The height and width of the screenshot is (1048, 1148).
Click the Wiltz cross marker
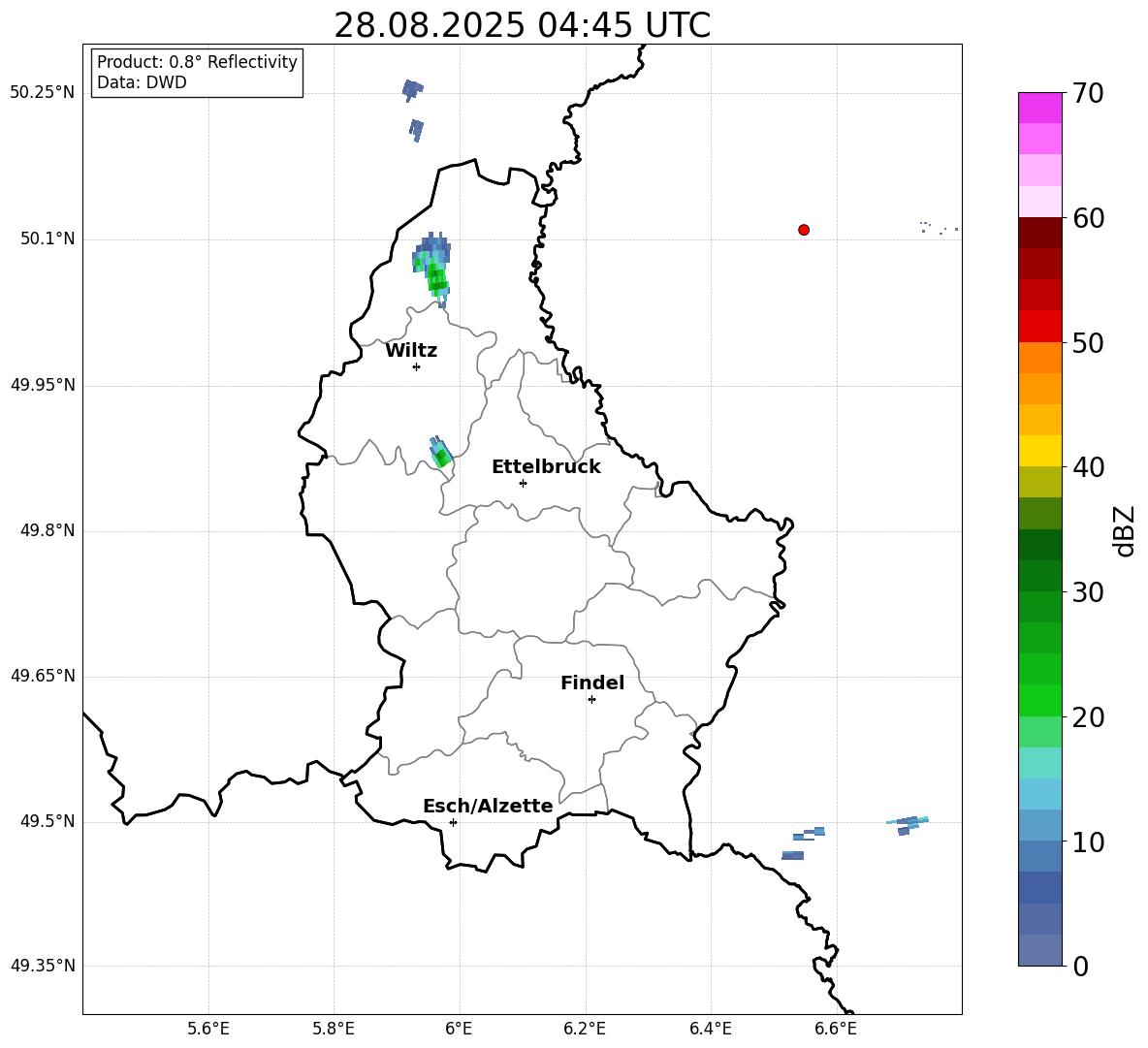[x=417, y=366]
